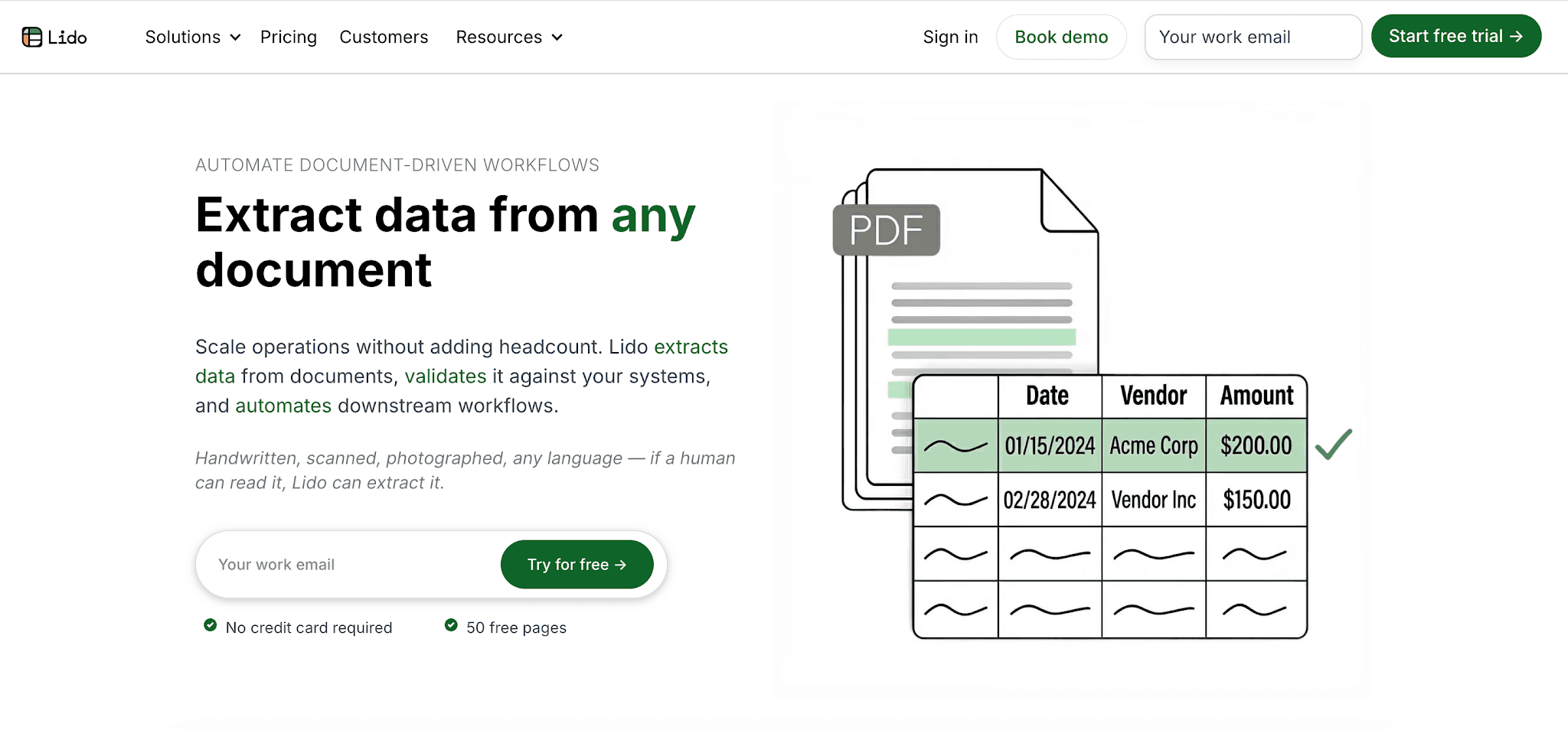This screenshot has width=1568, height=730.
Task: Focus the header "Your work email" field
Action: (x=1253, y=37)
